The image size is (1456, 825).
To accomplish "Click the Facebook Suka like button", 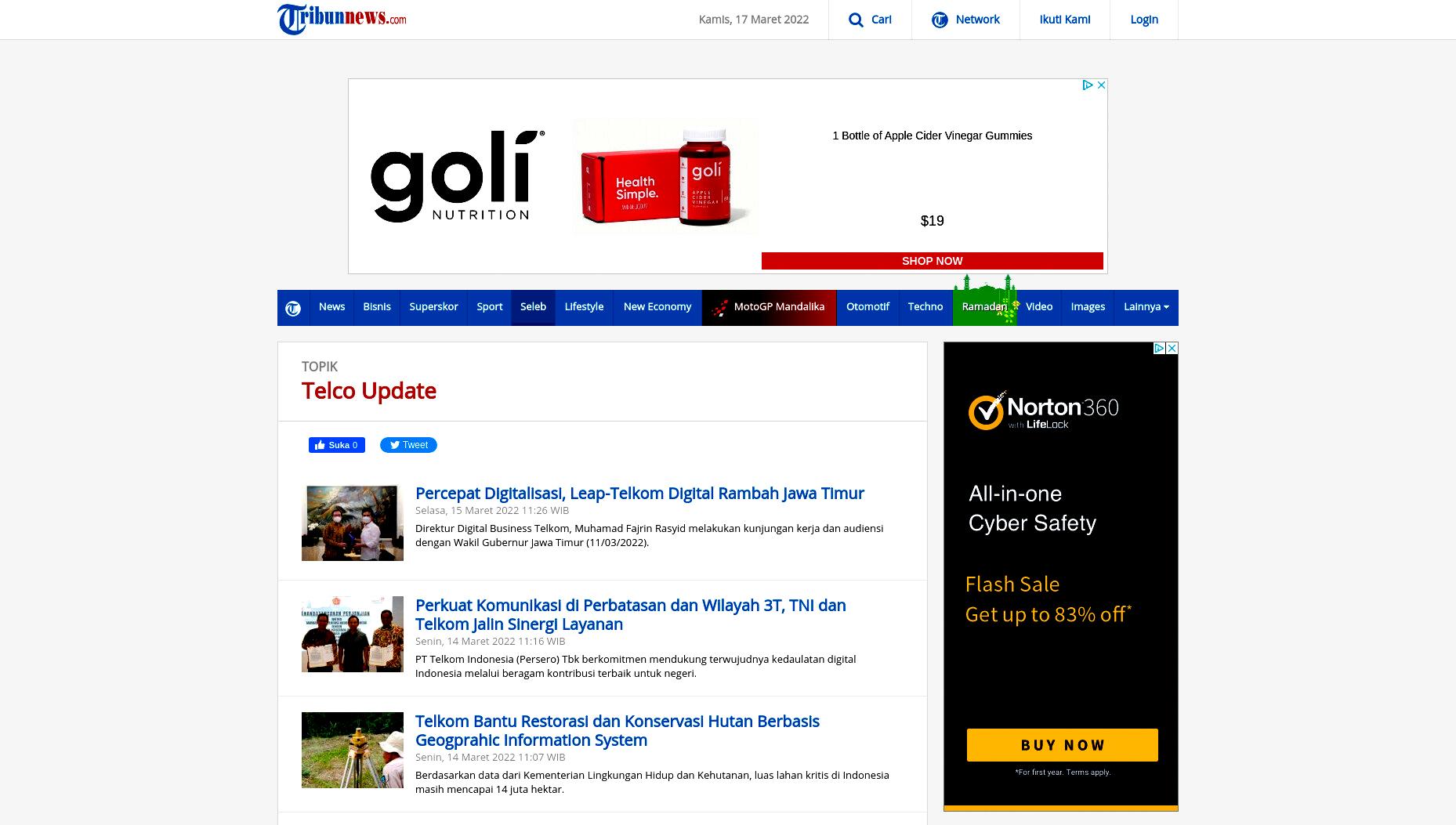I will 337,445.
